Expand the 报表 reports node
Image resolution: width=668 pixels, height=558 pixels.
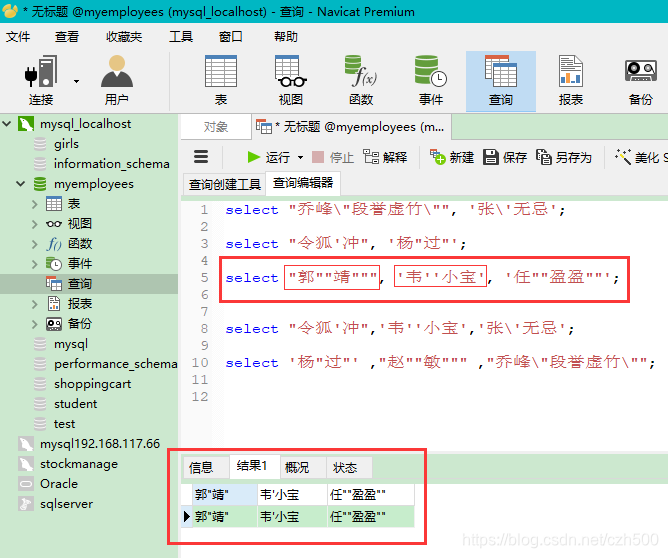coord(35,304)
